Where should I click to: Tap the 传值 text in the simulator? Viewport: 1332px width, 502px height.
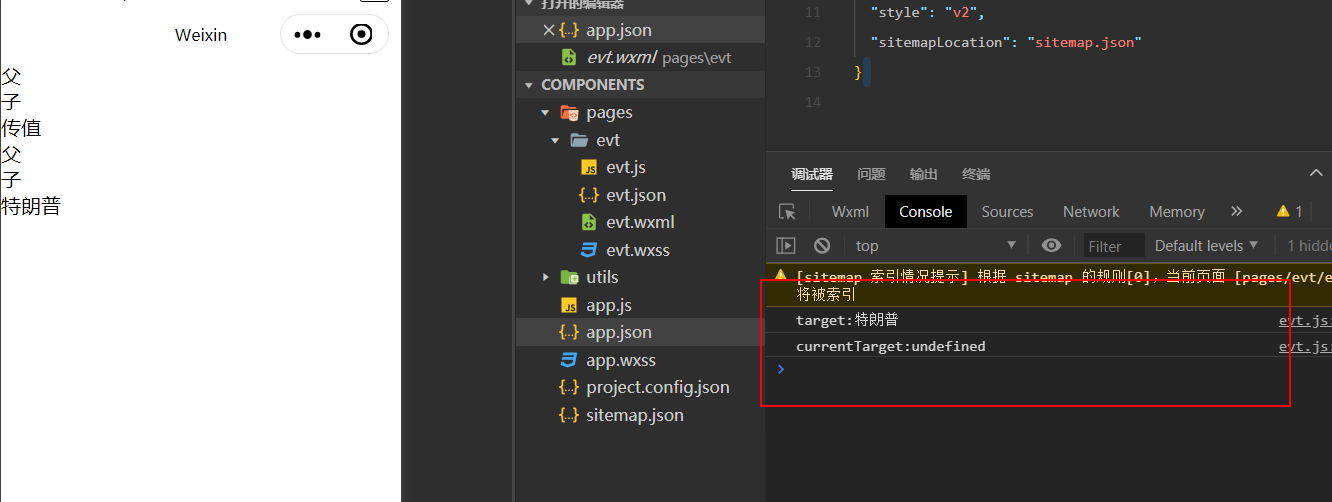point(21,128)
